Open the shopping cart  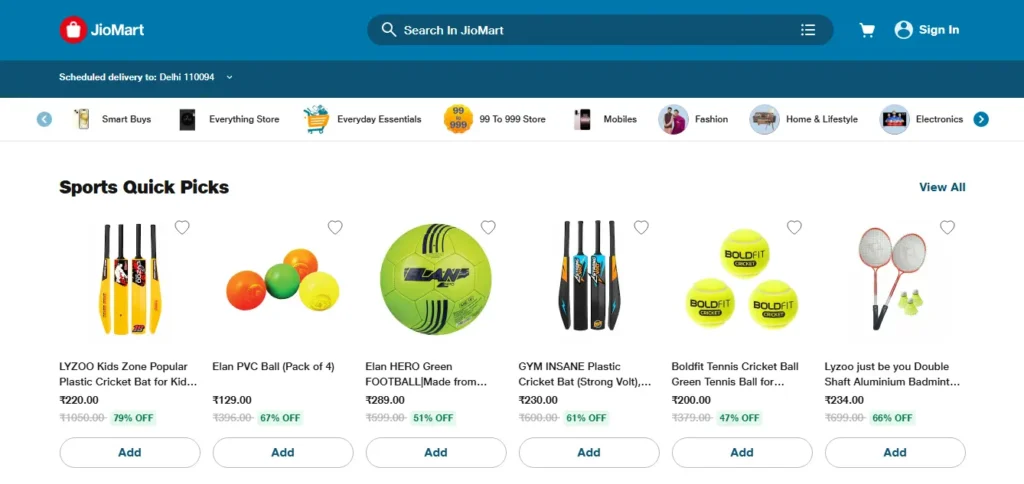[x=867, y=30]
